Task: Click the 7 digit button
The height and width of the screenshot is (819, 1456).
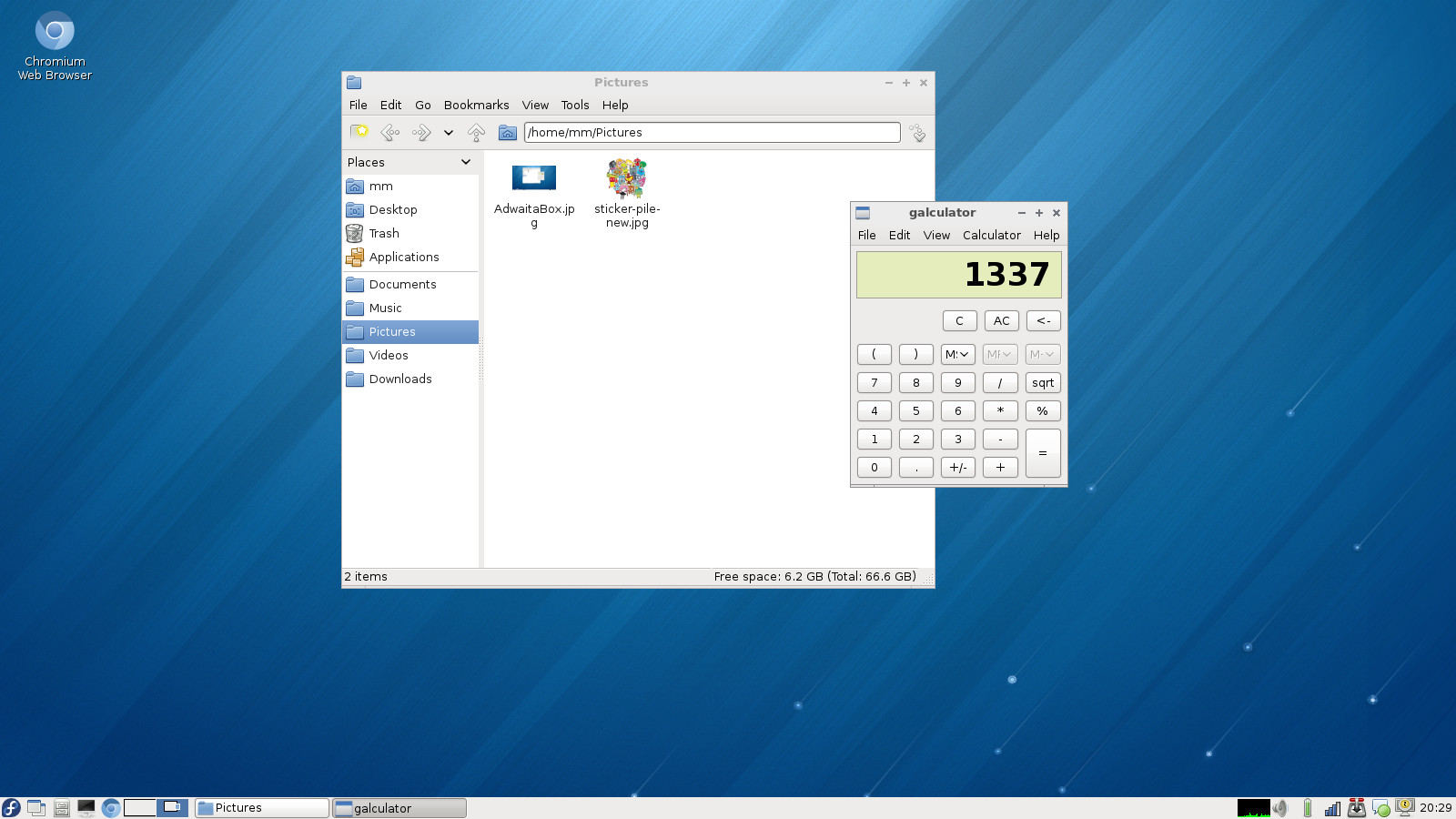Action: pos(875,382)
